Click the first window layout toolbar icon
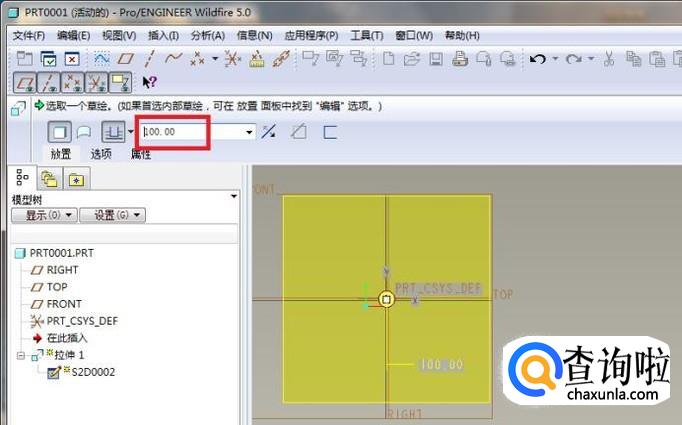The width and height of the screenshot is (682, 425). coord(24,58)
